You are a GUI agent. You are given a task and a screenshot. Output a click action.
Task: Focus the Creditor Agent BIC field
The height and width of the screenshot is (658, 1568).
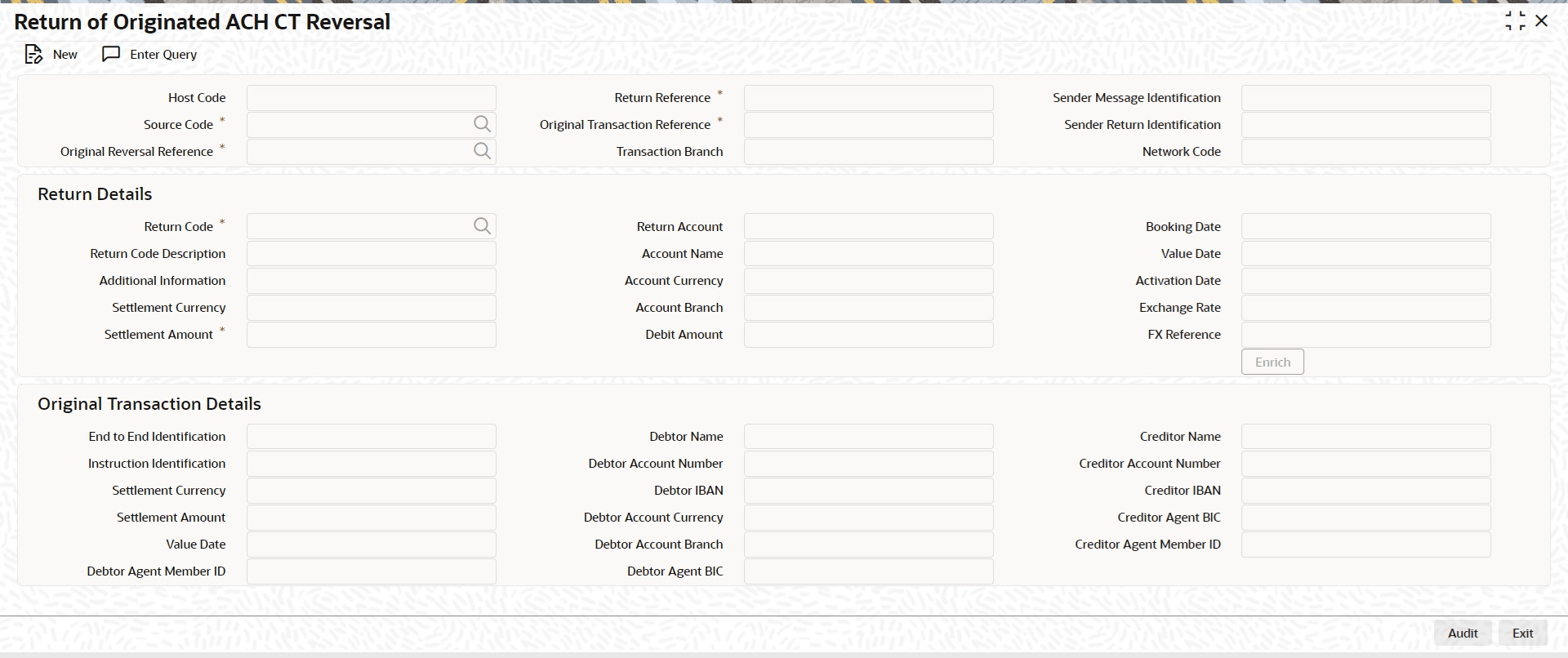tap(1366, 518)
